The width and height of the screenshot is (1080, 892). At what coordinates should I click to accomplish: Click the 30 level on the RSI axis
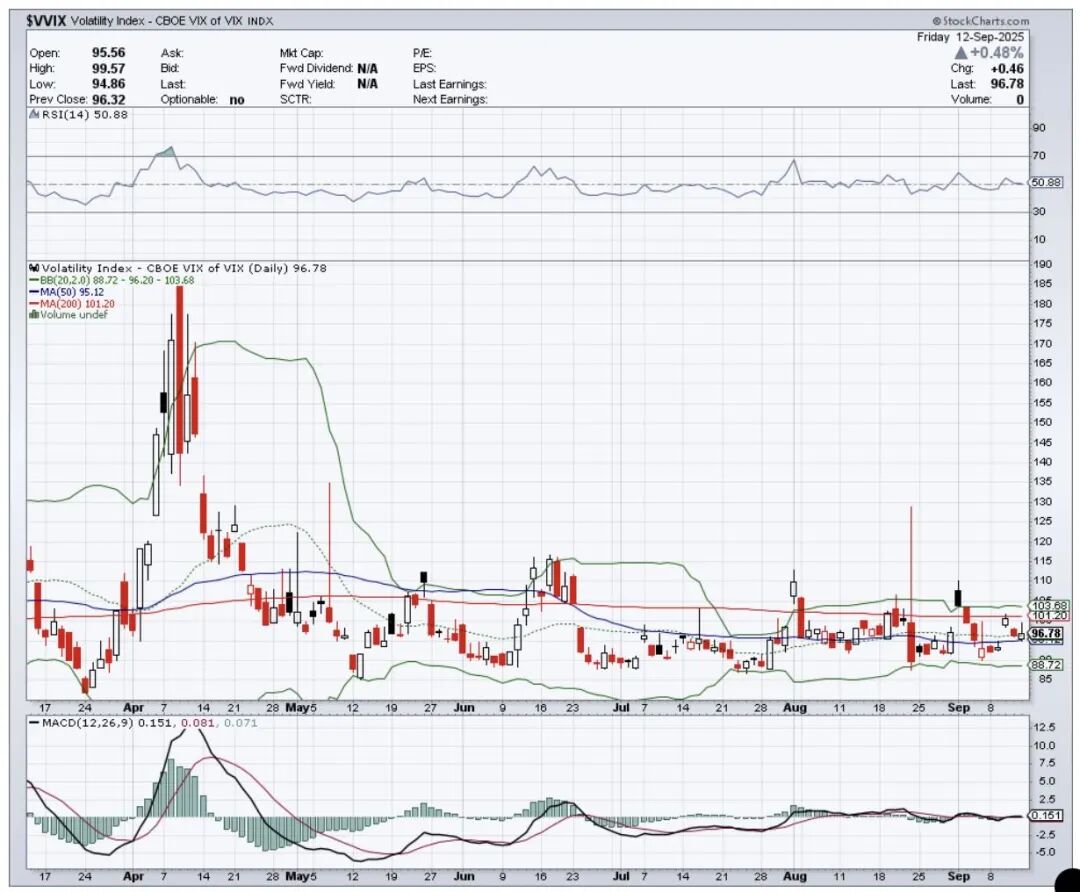(1039, 211)
